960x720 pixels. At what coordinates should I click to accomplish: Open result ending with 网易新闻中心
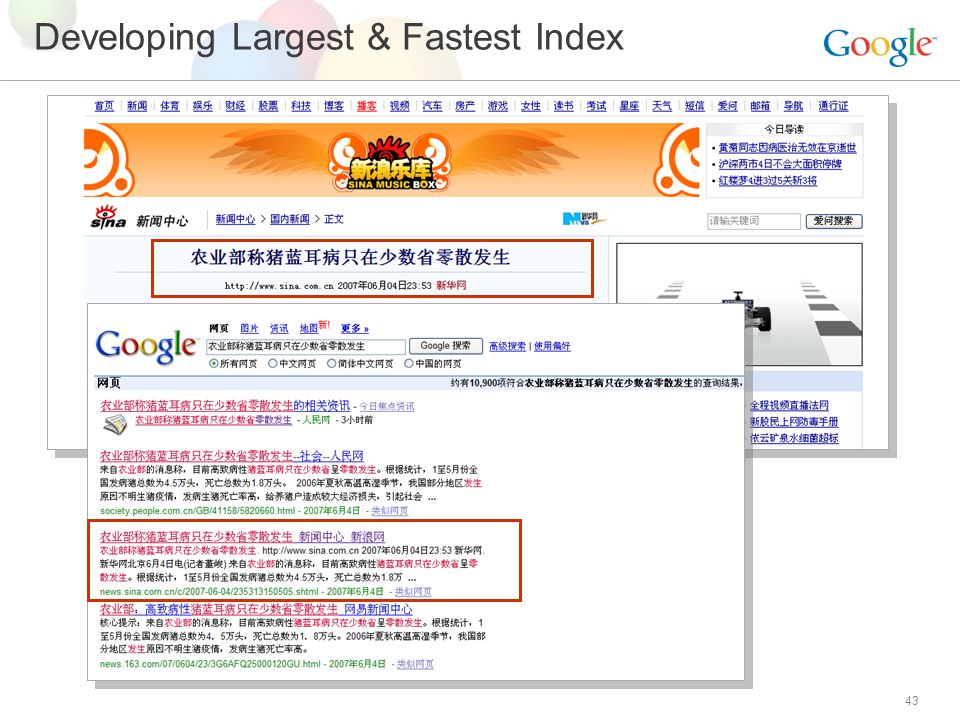click(x=256, y=610)
